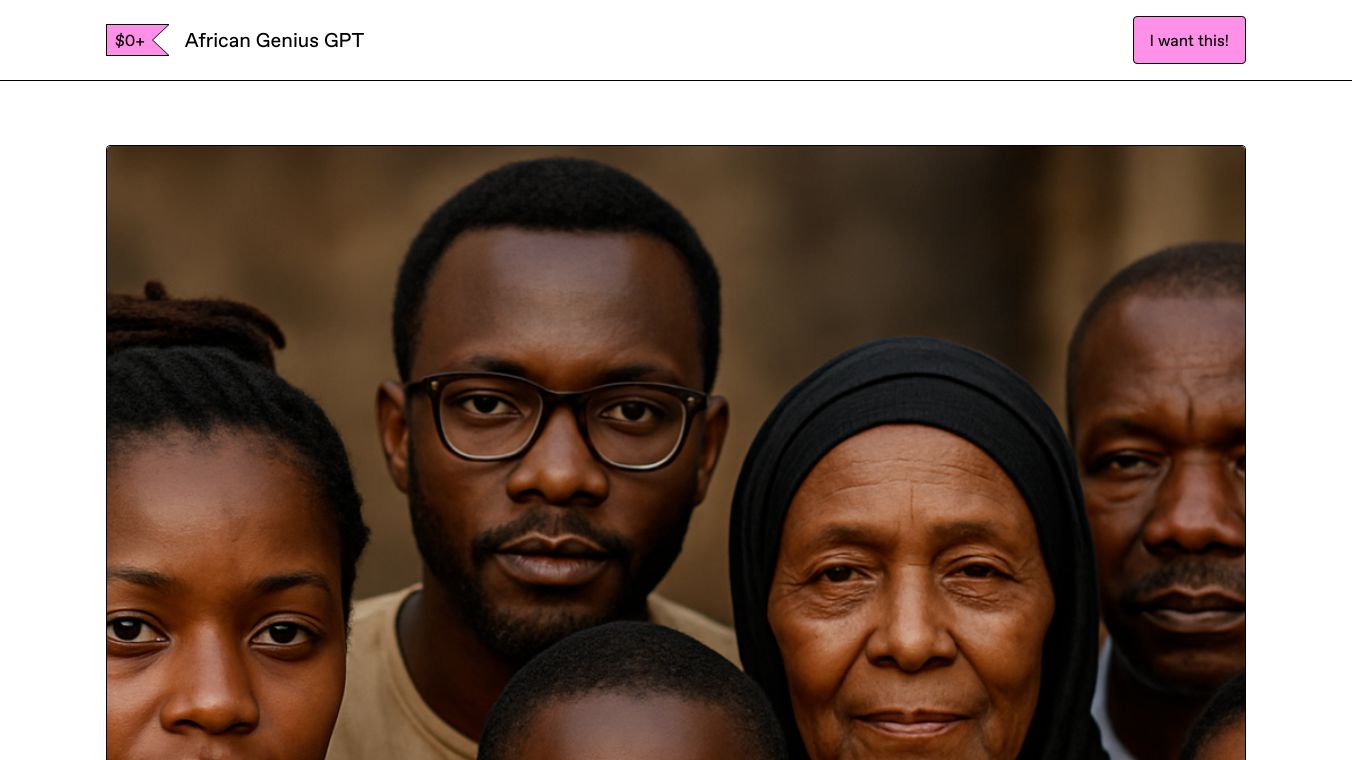Click the dreadlock bun on the left woman
This screenshot has width=1352, height=760.
click(x=190, y=322)
